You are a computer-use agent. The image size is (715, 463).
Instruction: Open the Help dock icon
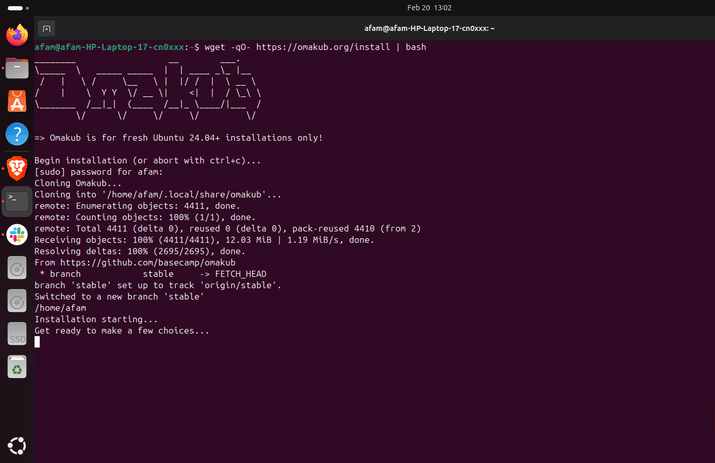point(17,135)
